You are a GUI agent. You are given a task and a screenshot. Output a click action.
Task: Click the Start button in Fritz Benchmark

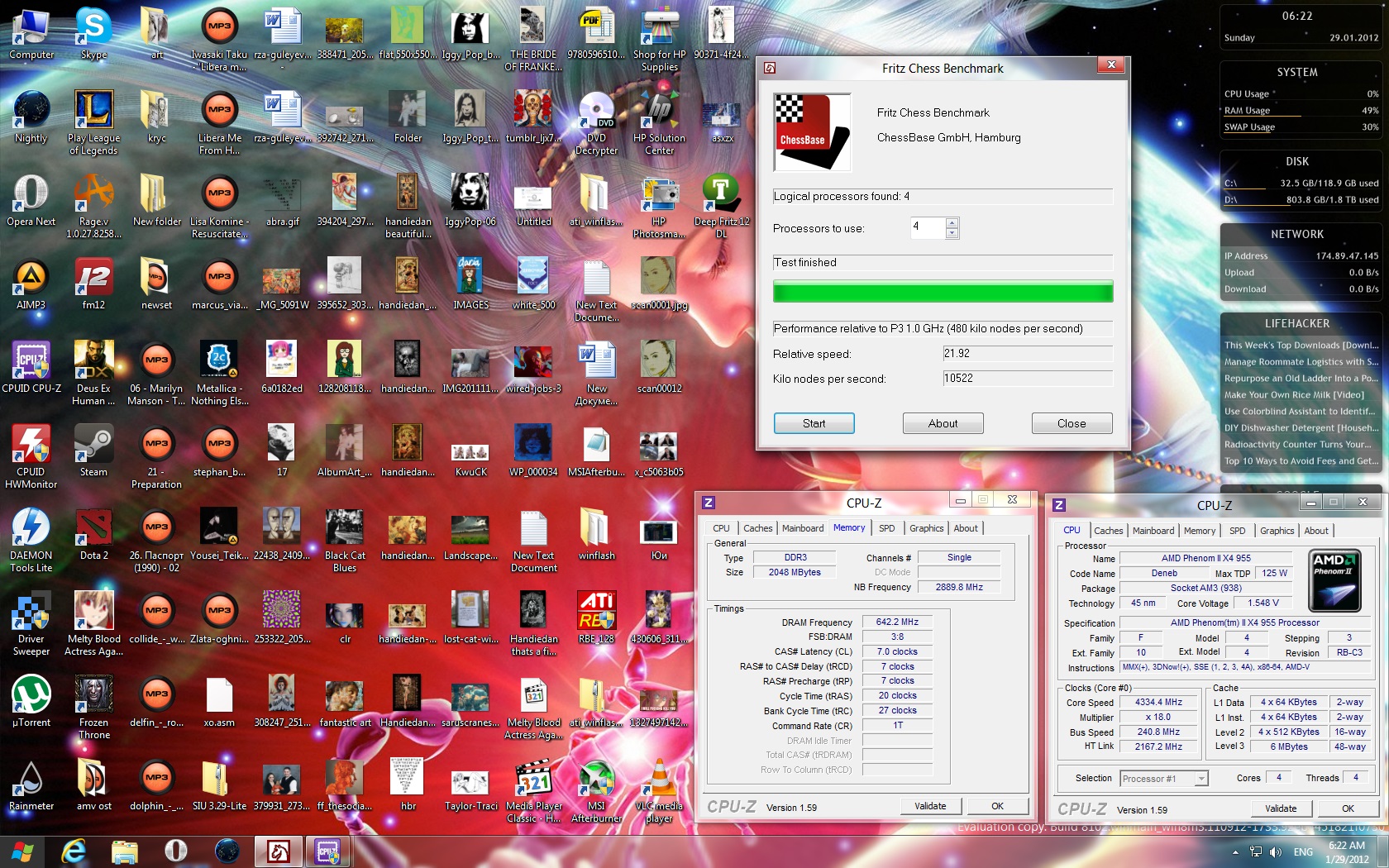click(x=814, y=423)
